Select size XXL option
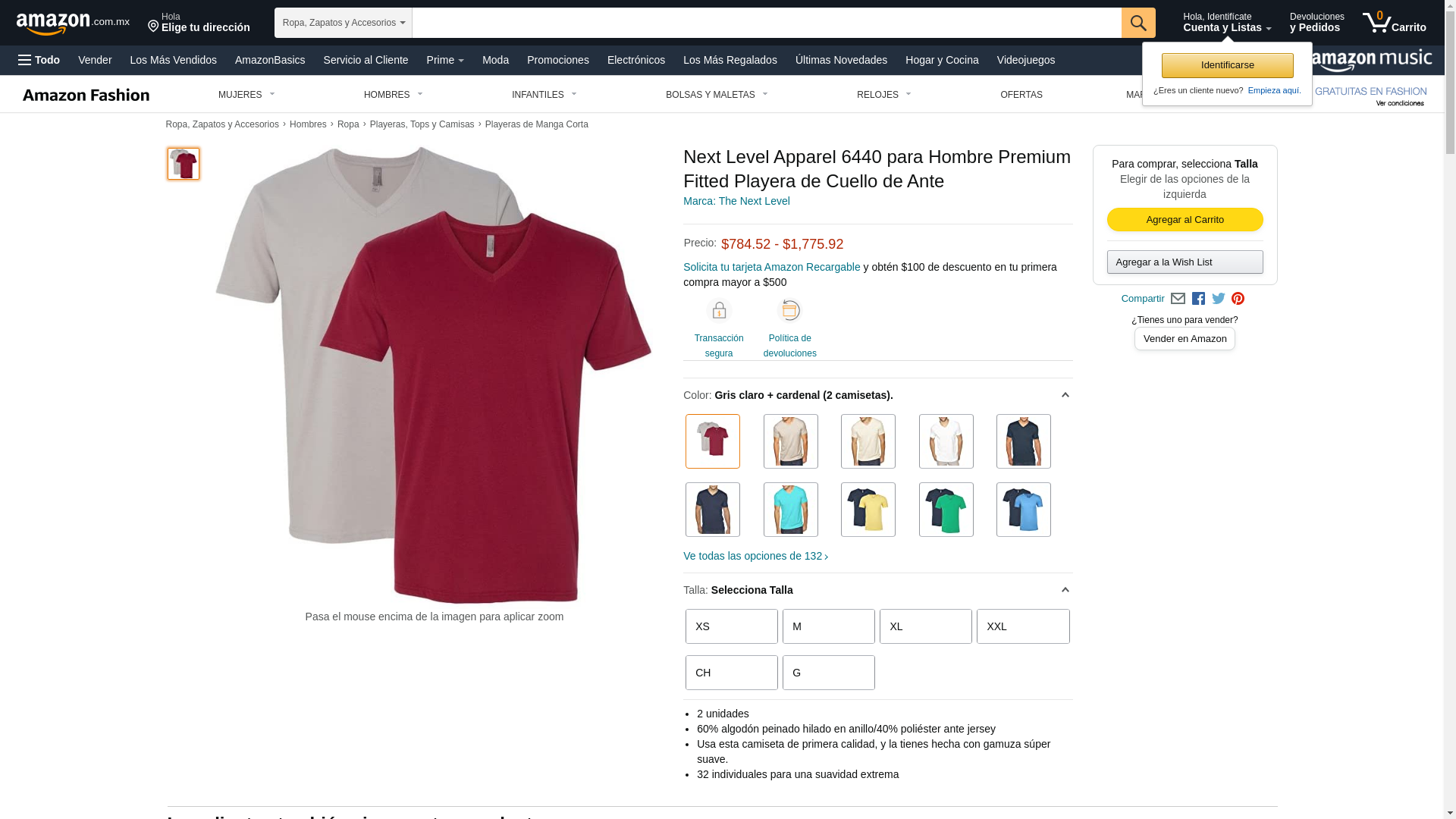This screenshot has height=819, width=1456. (1023, 626)
